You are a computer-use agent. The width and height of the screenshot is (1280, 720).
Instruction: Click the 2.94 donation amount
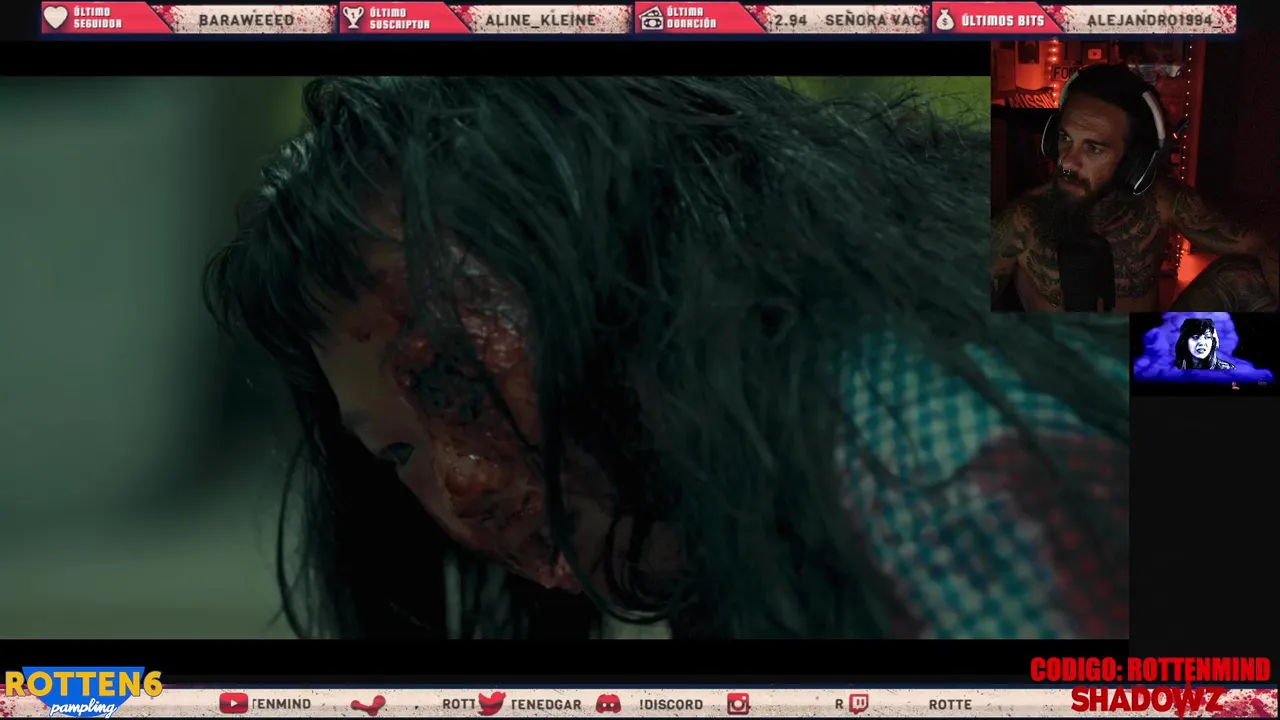[x=790, y=20]
